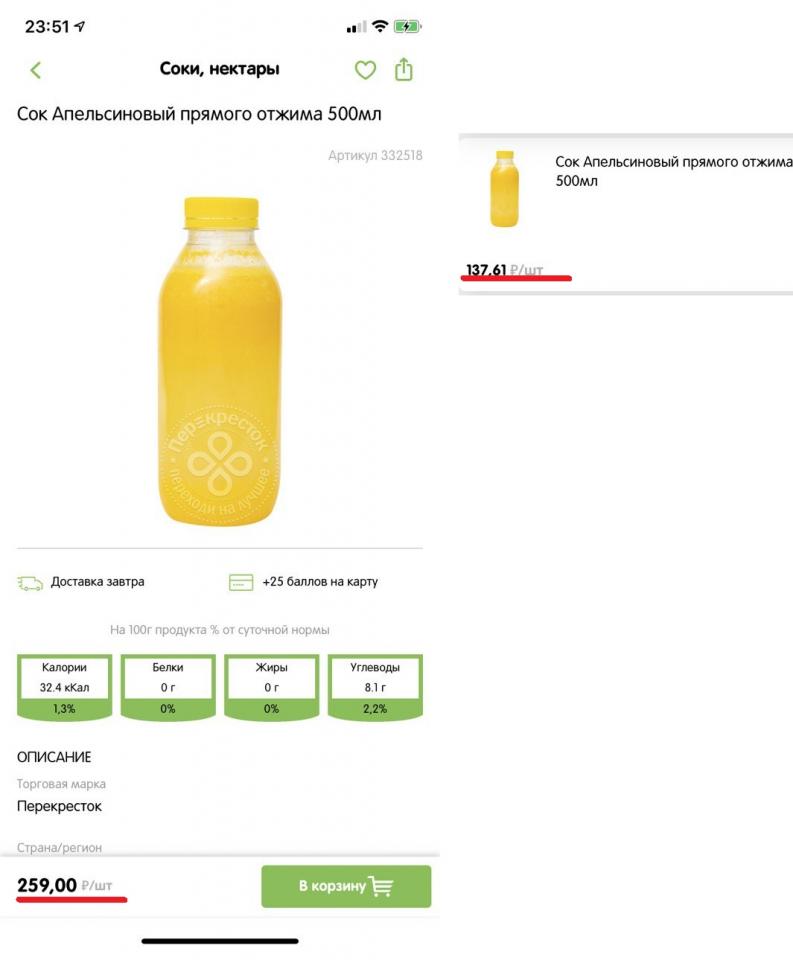Tap the «Белки» nutrition tile
Image resolution: width=793 pixels, height=960 pixels.
pos(168,686)
